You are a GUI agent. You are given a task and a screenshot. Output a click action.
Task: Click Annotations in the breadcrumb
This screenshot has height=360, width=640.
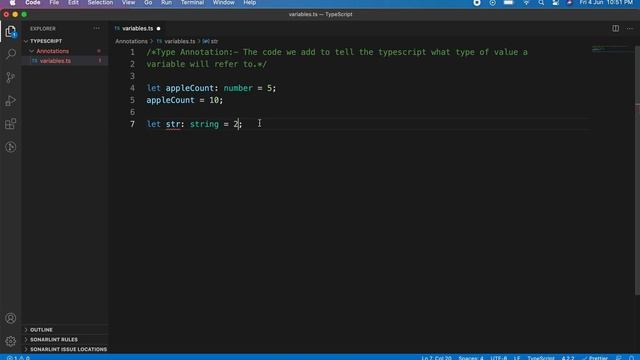pos(131,41)
